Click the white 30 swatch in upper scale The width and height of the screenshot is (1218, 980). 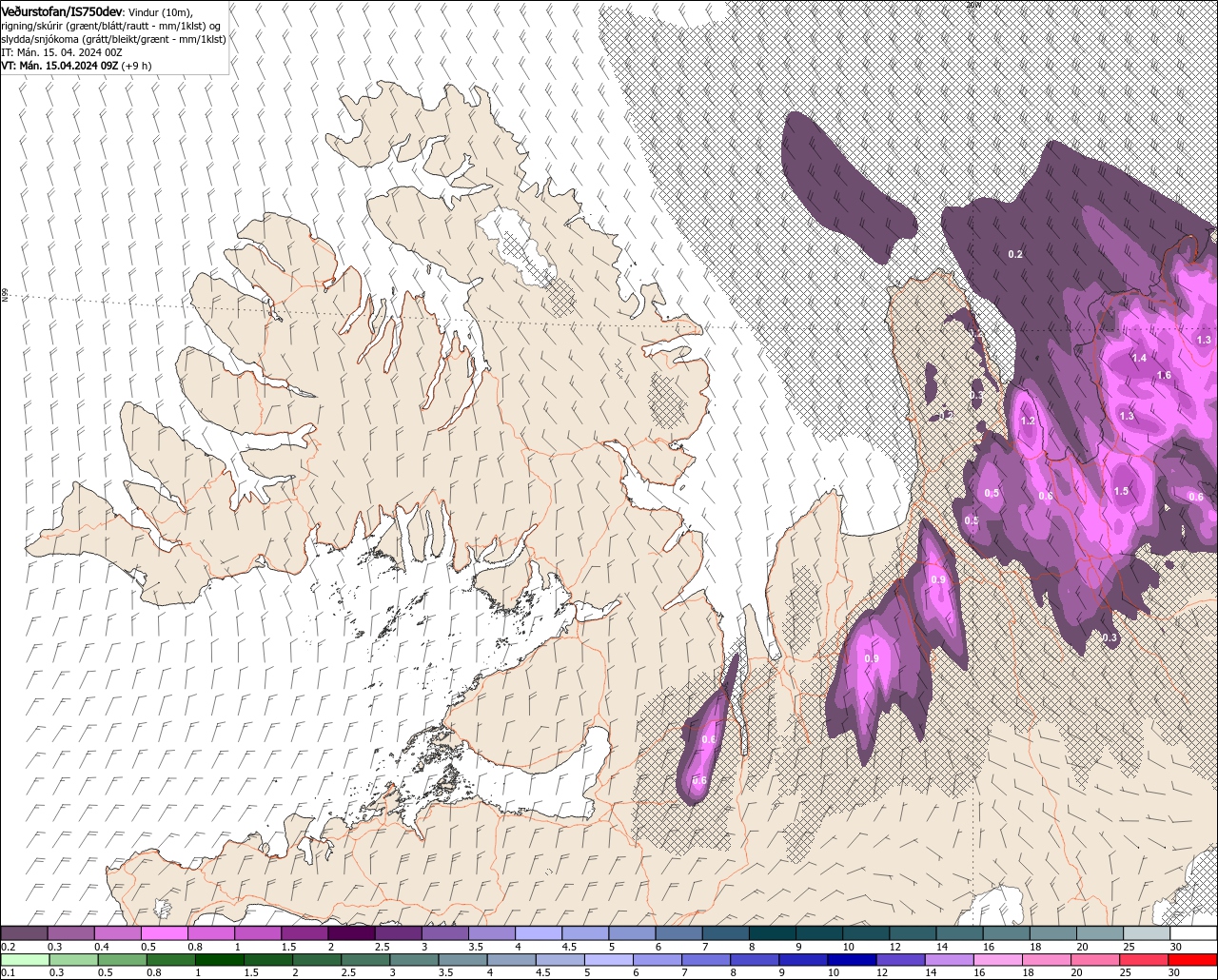click(1193, 933)
